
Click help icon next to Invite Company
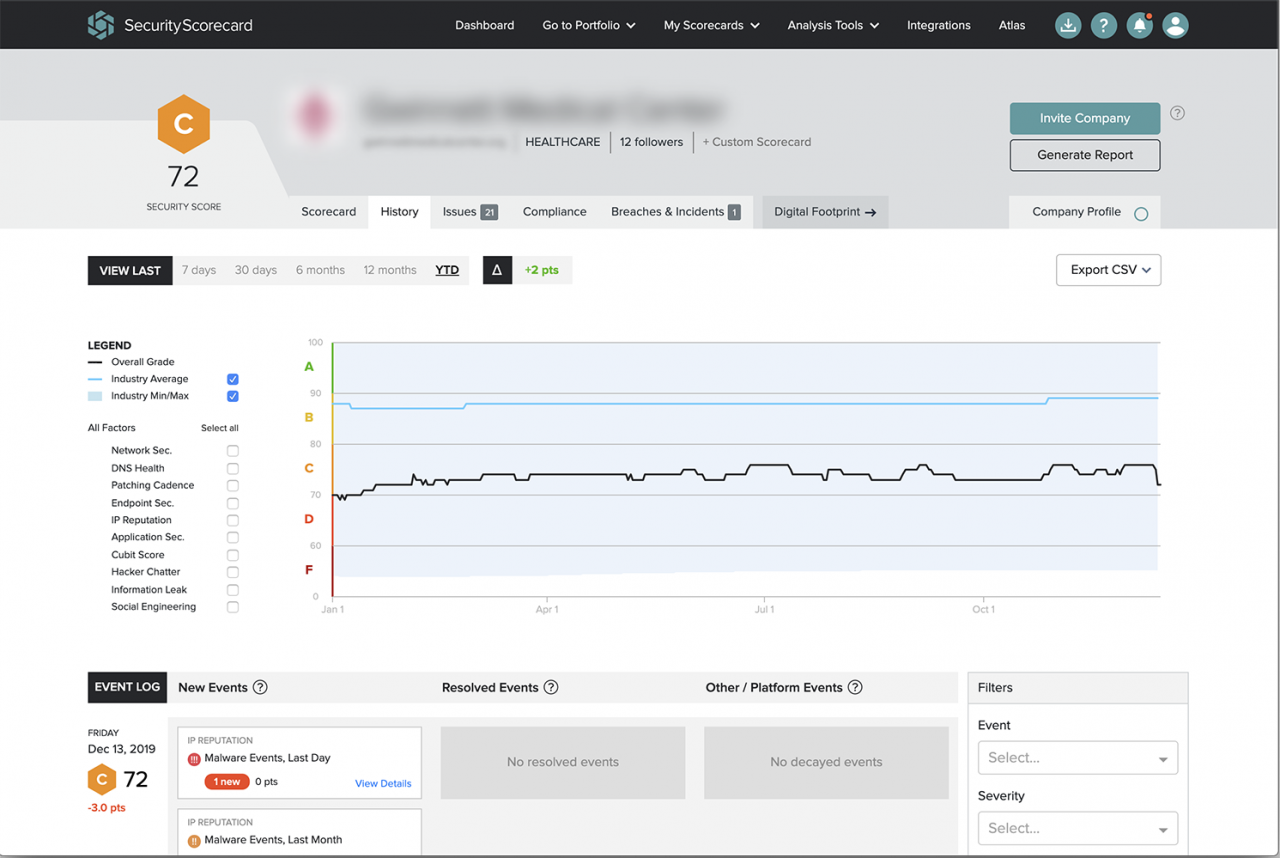point(1177,113)
